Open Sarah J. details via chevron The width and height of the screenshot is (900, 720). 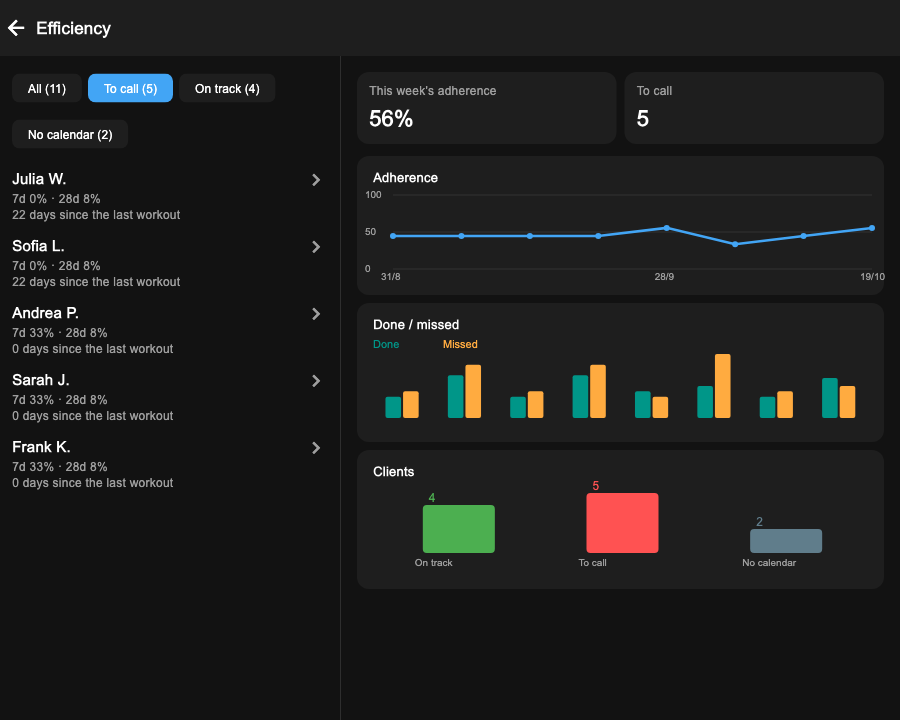tap(316, 381)
